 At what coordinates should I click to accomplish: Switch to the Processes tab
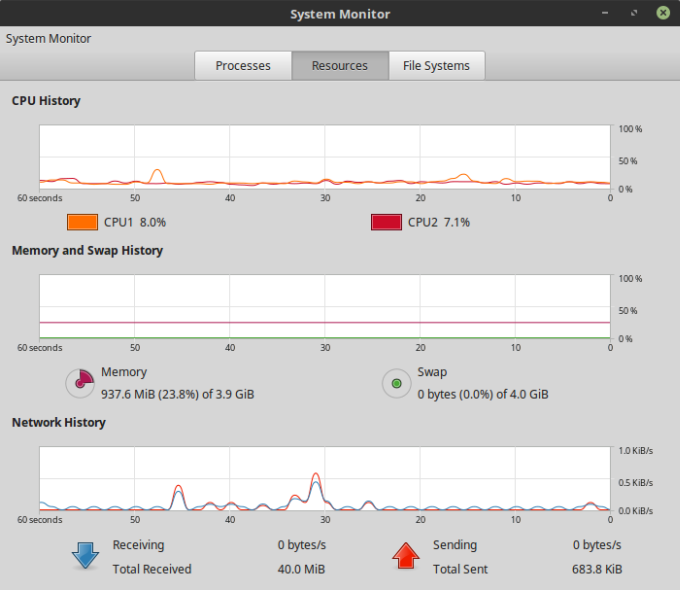243,66
